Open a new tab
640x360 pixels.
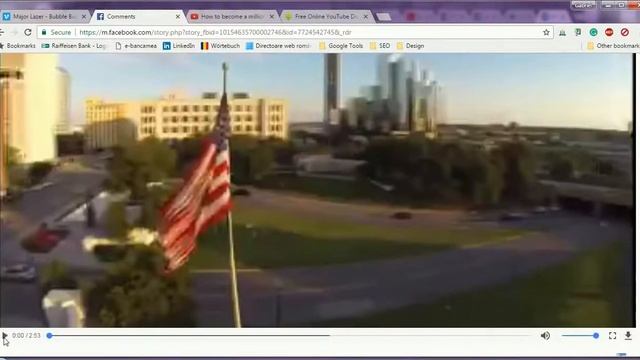coord(384,17)
